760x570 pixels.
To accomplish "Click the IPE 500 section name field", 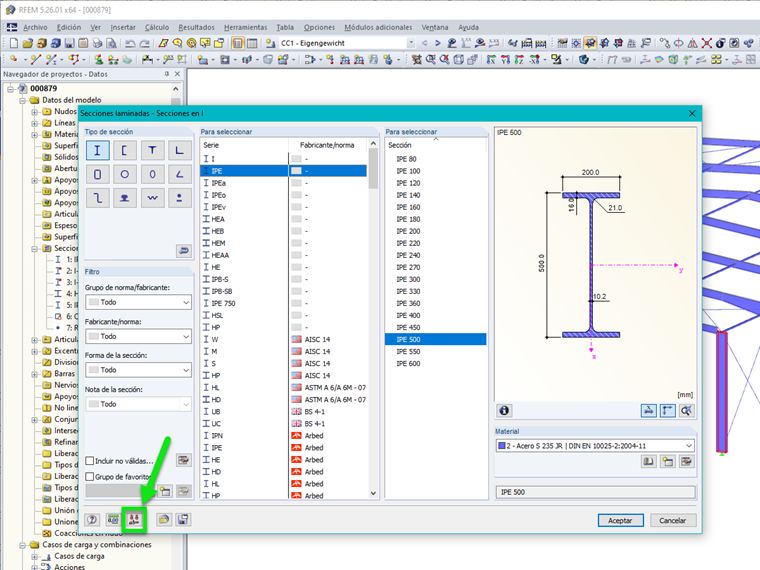I will (x=595, y=492).
